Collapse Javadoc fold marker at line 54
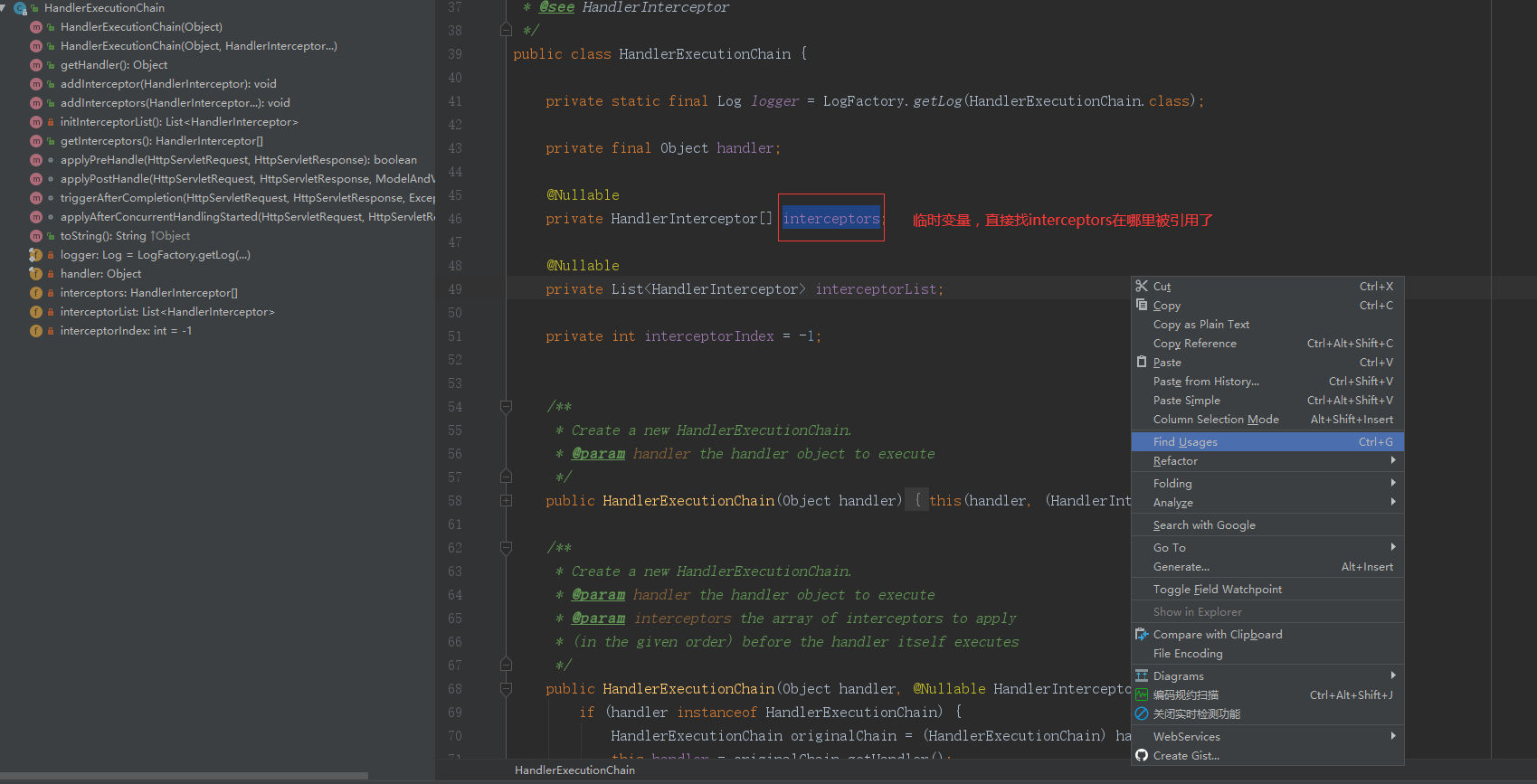The image size is (1537, 784). click(507, 407)
